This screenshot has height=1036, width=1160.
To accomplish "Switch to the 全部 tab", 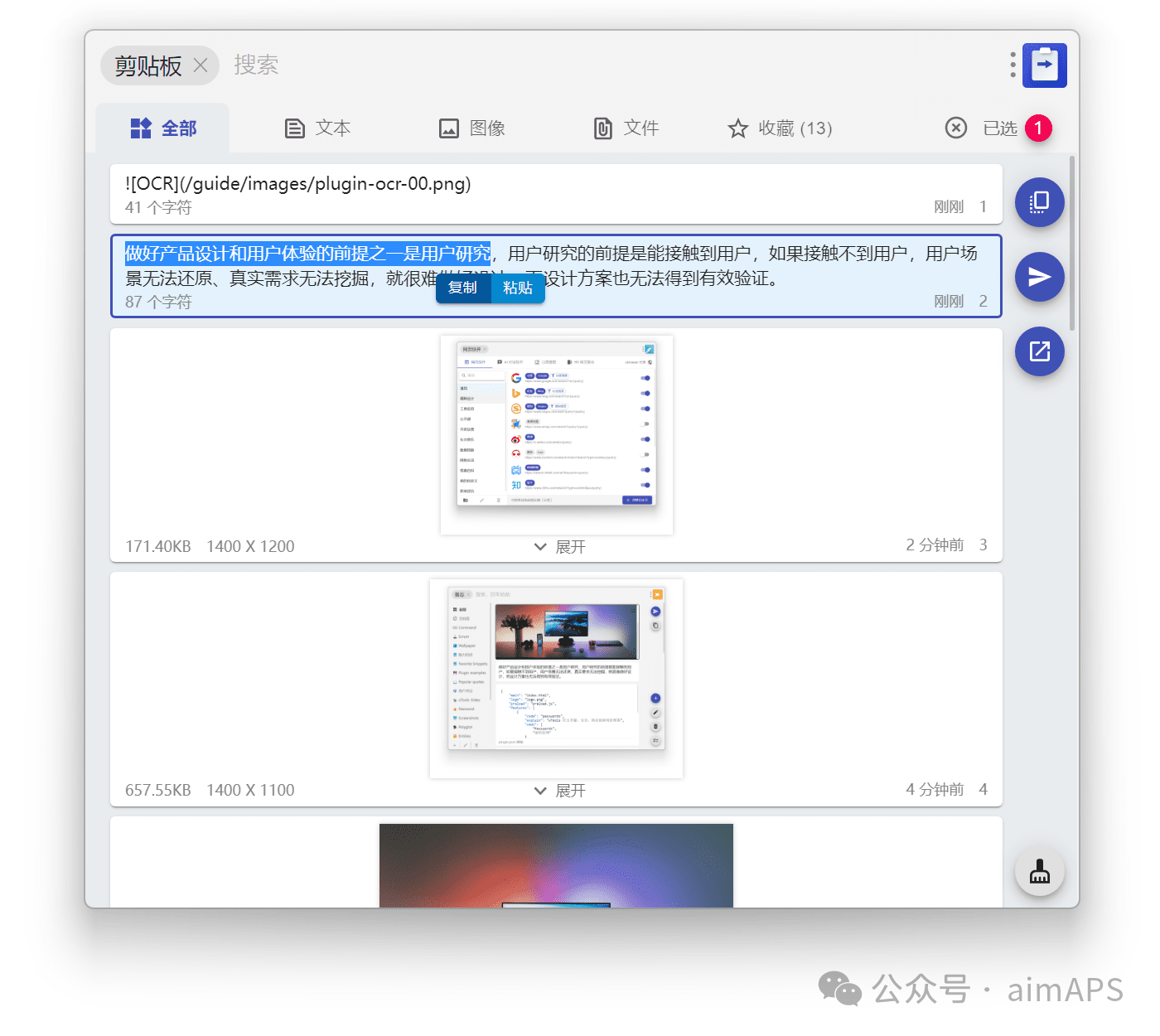I will click(163, 128).
